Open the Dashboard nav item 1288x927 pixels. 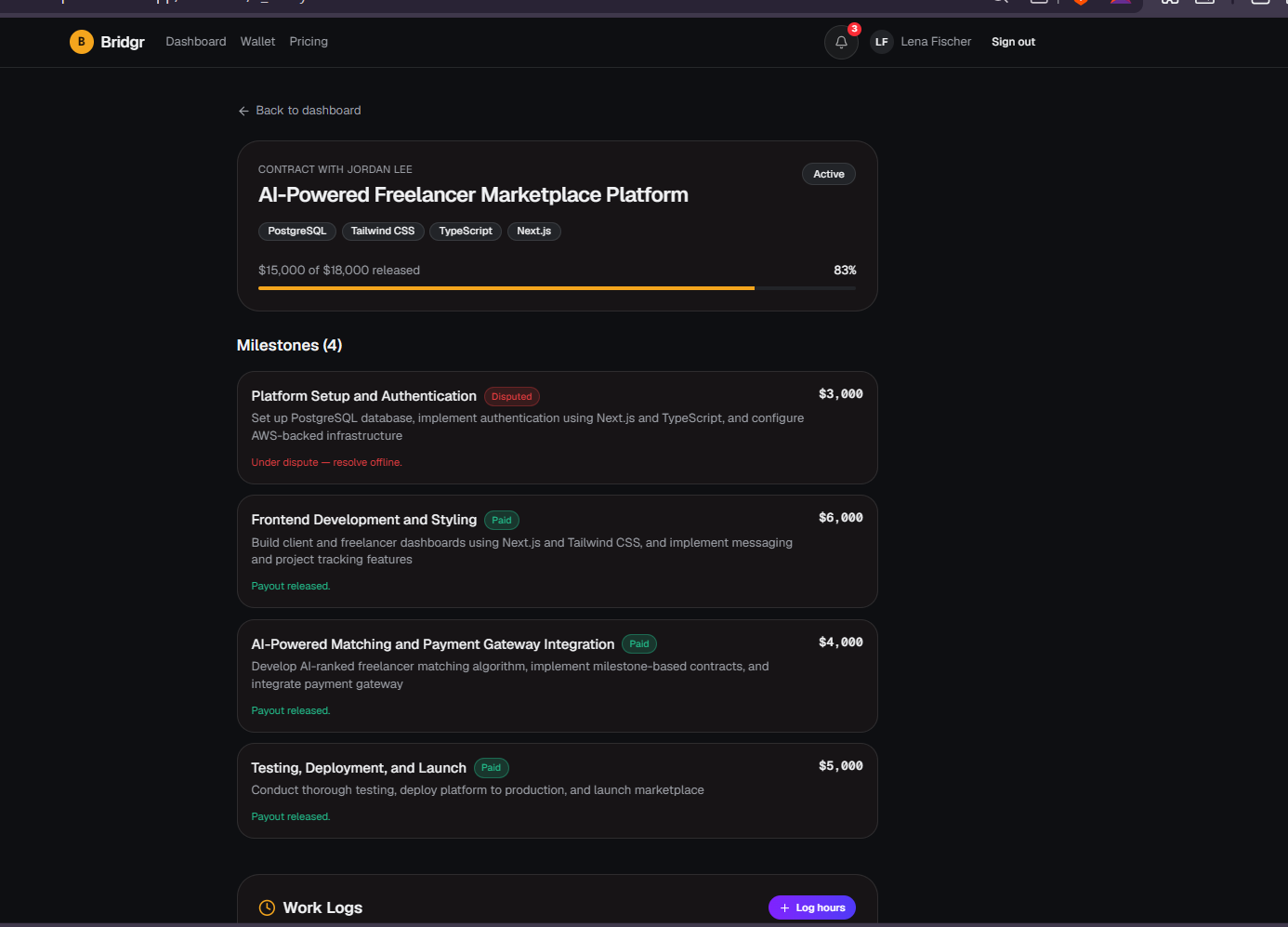(196, 42)
